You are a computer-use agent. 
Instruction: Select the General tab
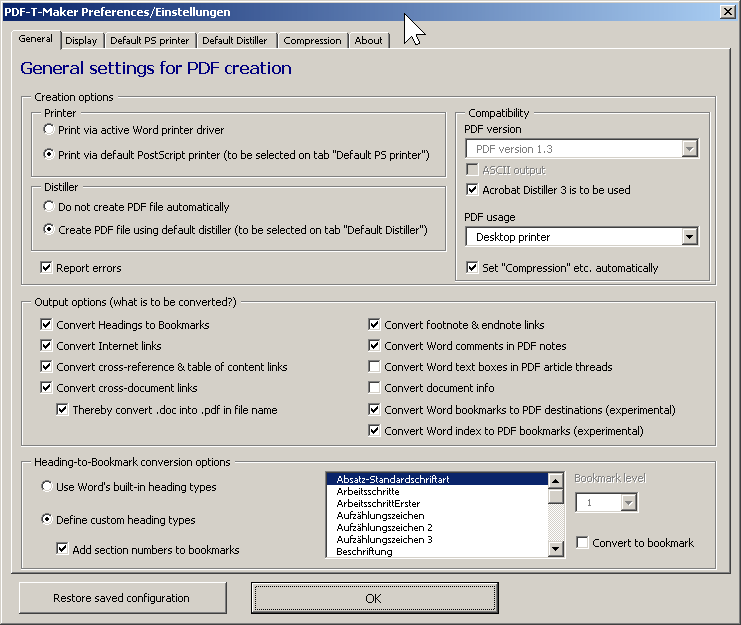pos(36,39)
